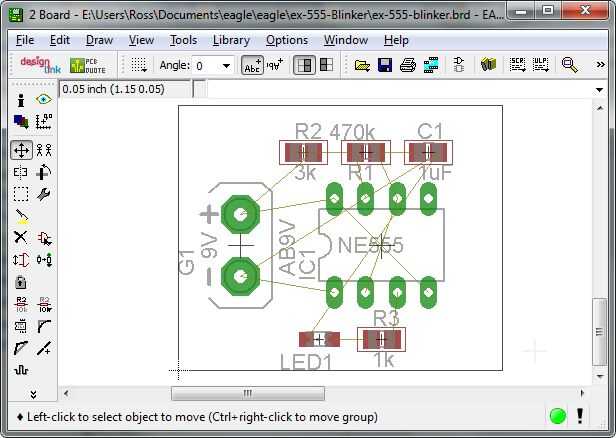Open the Edit menu
Screen dimensions: 616x438
pyautogui.click(x=60, y=40)
